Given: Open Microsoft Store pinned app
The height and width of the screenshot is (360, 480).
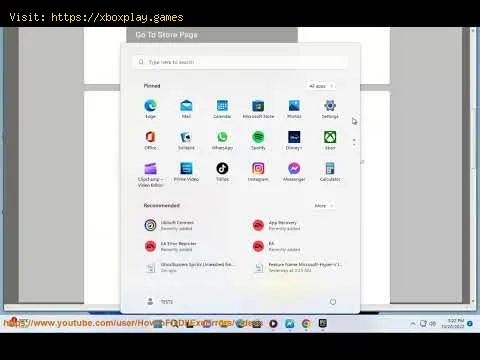Looking at the screenshot, I should coord(258,109).
